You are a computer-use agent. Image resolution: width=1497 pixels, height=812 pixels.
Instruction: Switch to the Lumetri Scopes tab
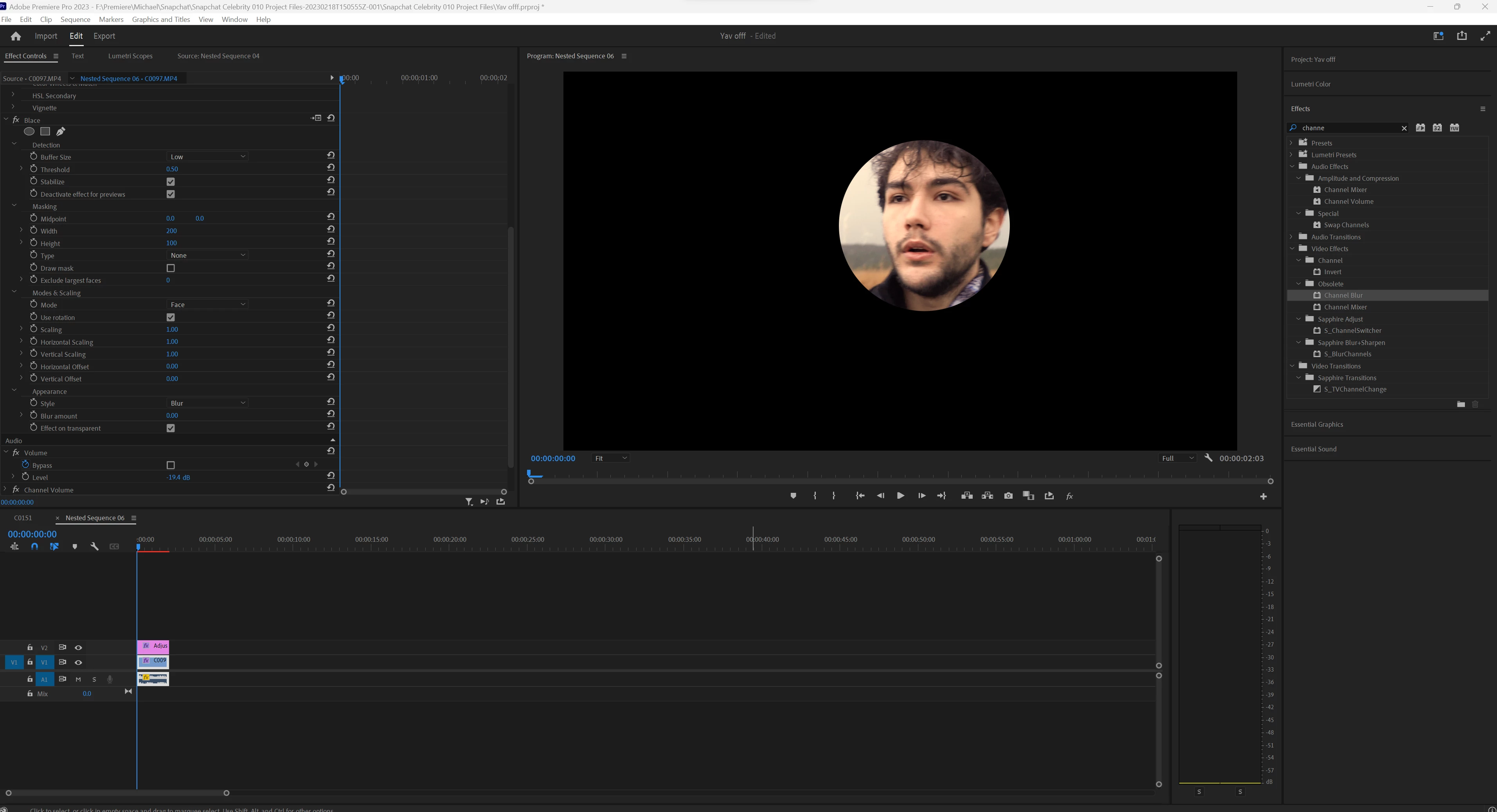[130, 56]
